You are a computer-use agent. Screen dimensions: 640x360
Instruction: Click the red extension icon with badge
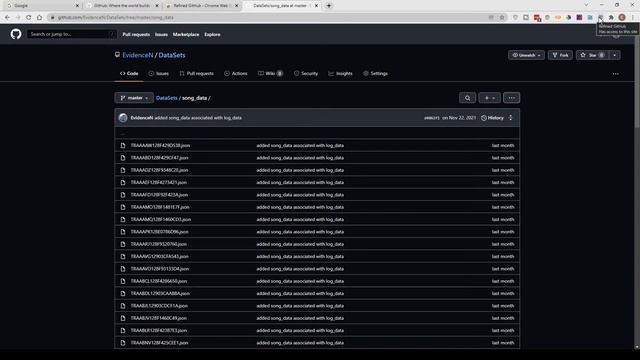click(537, 18)
